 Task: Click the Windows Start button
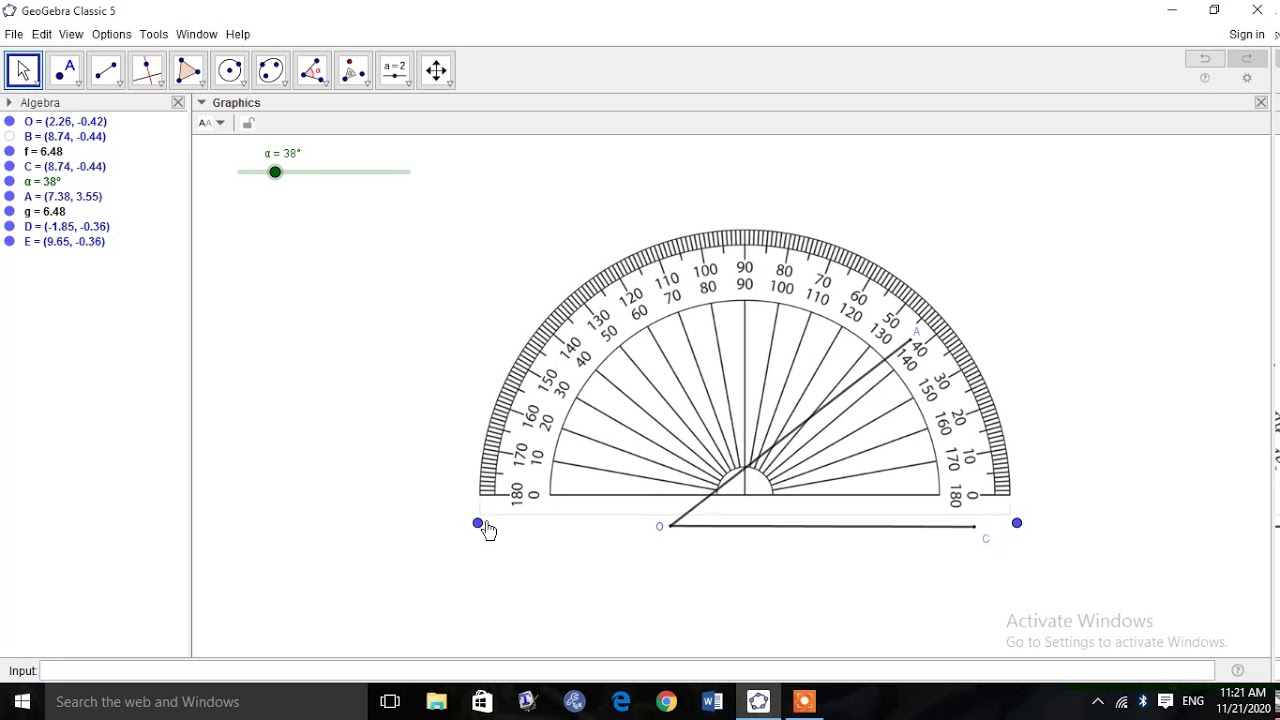pyautogui.click(x=22, y=701)
